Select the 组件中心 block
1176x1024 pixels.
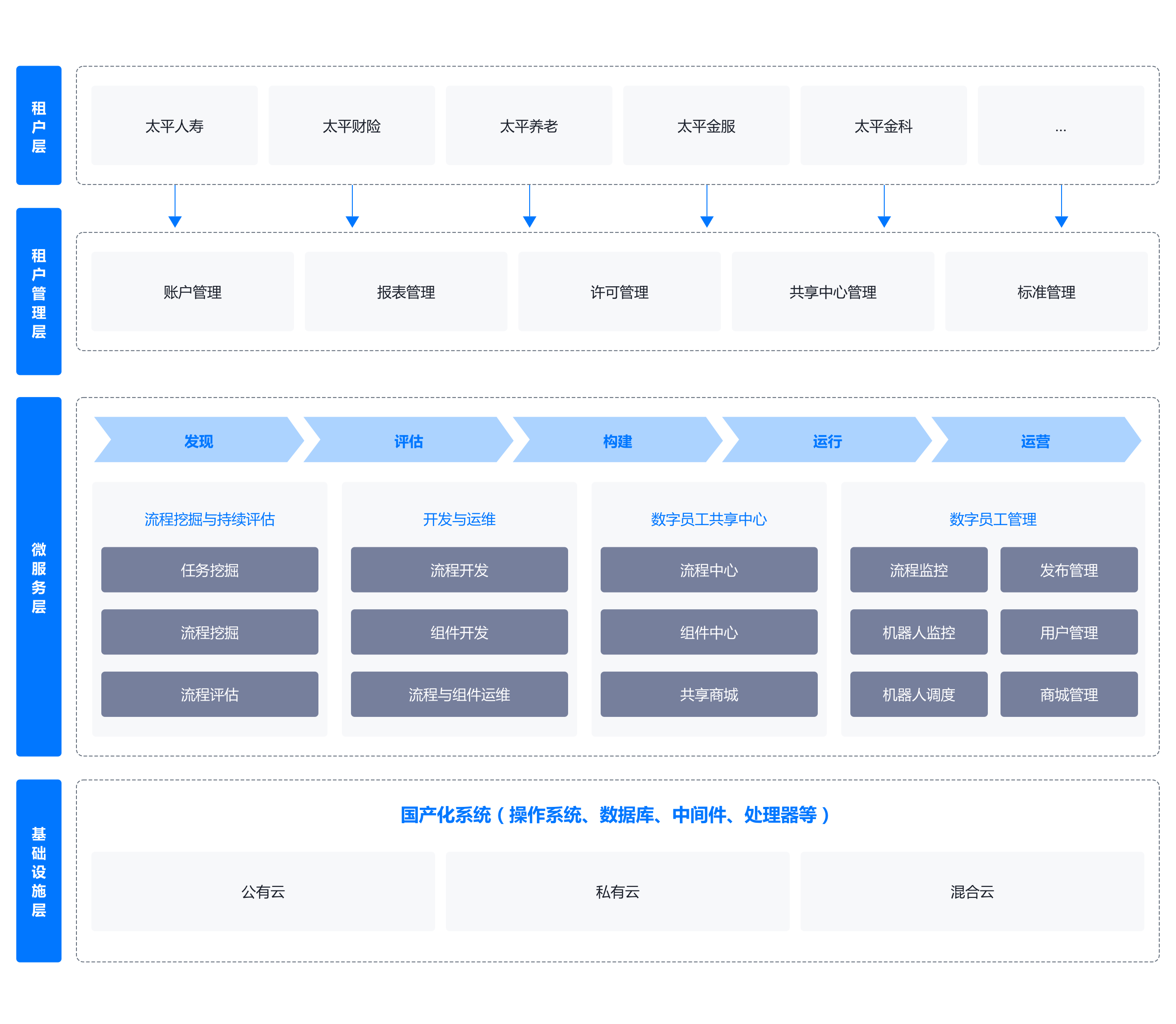(709, 632)
